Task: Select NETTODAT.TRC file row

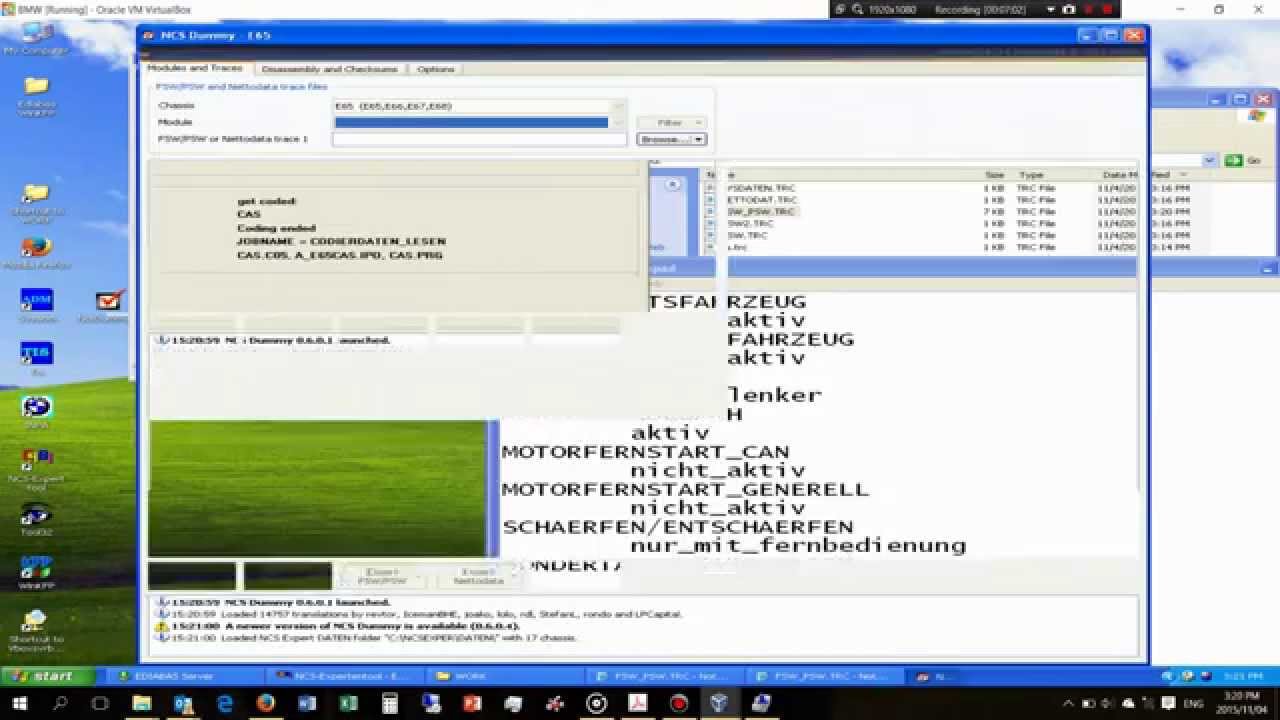Action: (x=761, y=200)
